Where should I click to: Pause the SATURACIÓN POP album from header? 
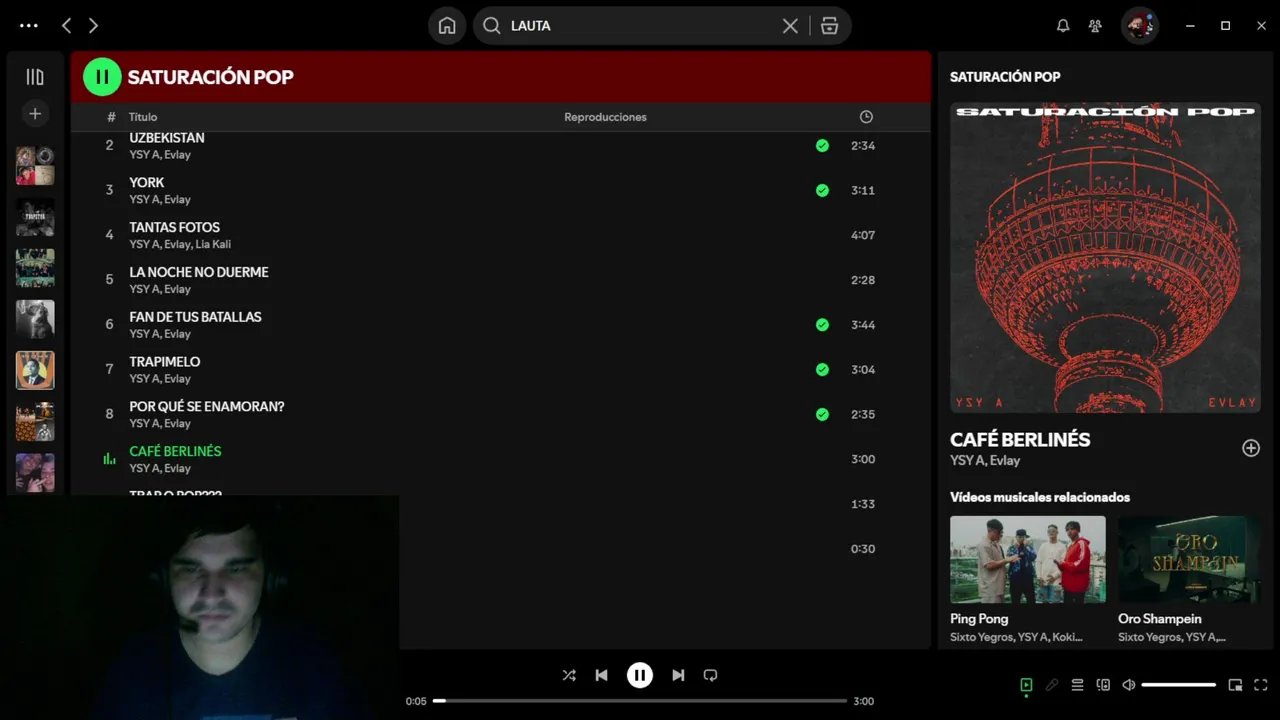click(x=102, y=77)
